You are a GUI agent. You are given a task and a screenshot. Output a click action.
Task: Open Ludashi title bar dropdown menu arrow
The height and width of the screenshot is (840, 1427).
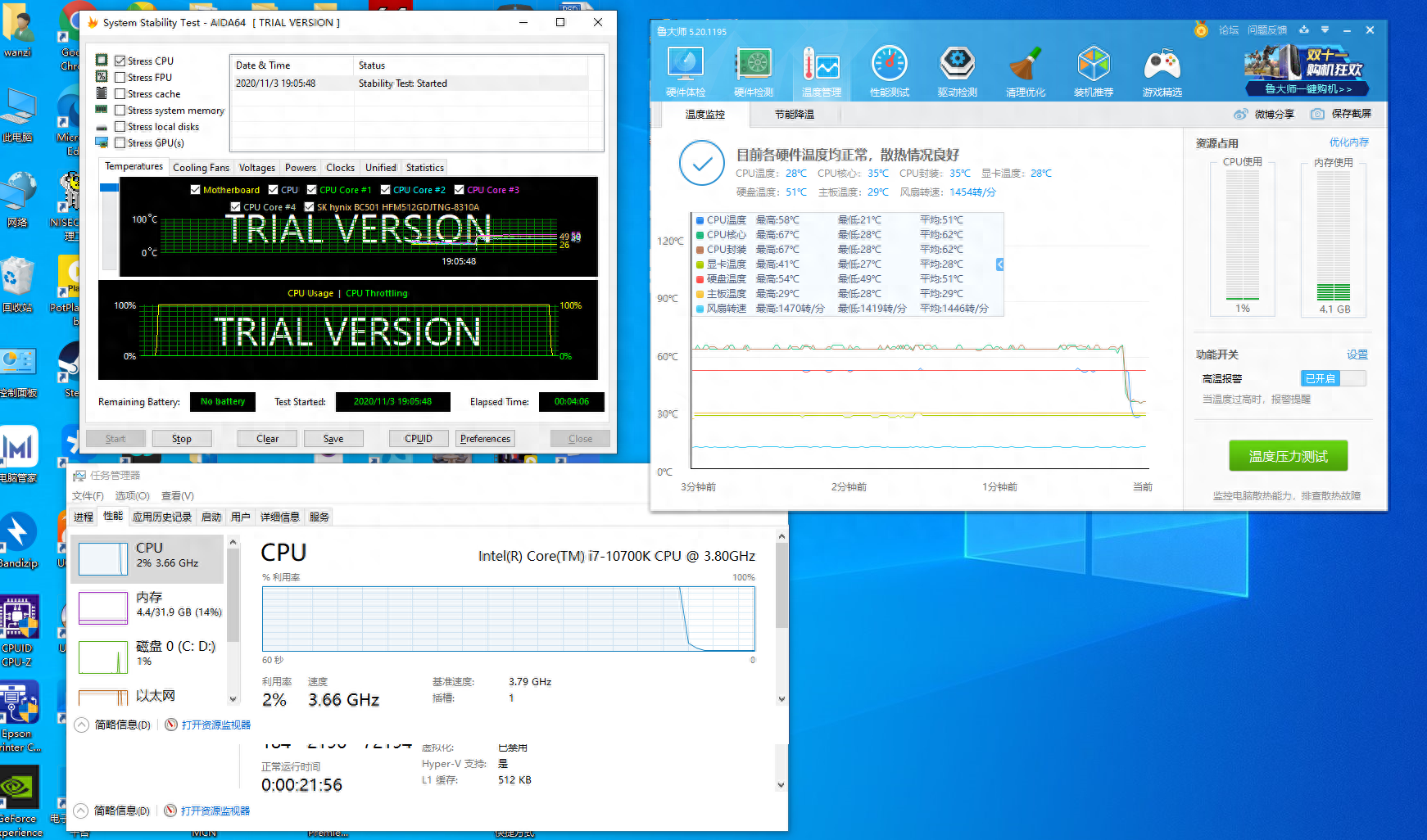(x=1325, y=30)
